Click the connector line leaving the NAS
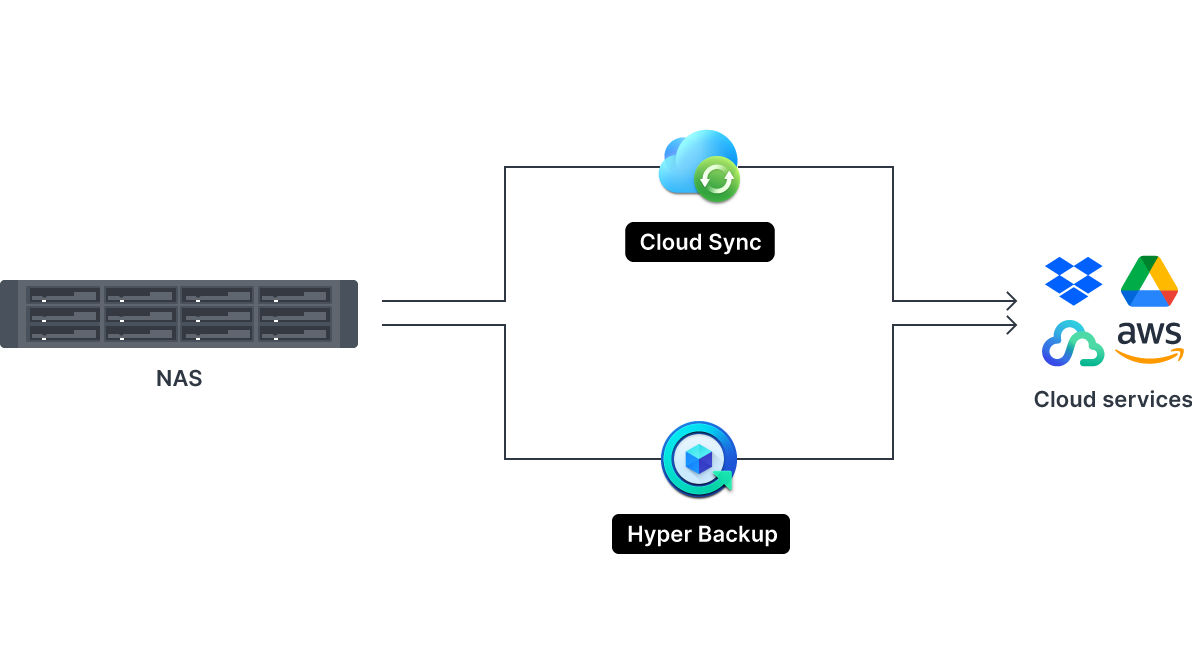This screenshot has width=1192, height=670. (x=440, y=300)
